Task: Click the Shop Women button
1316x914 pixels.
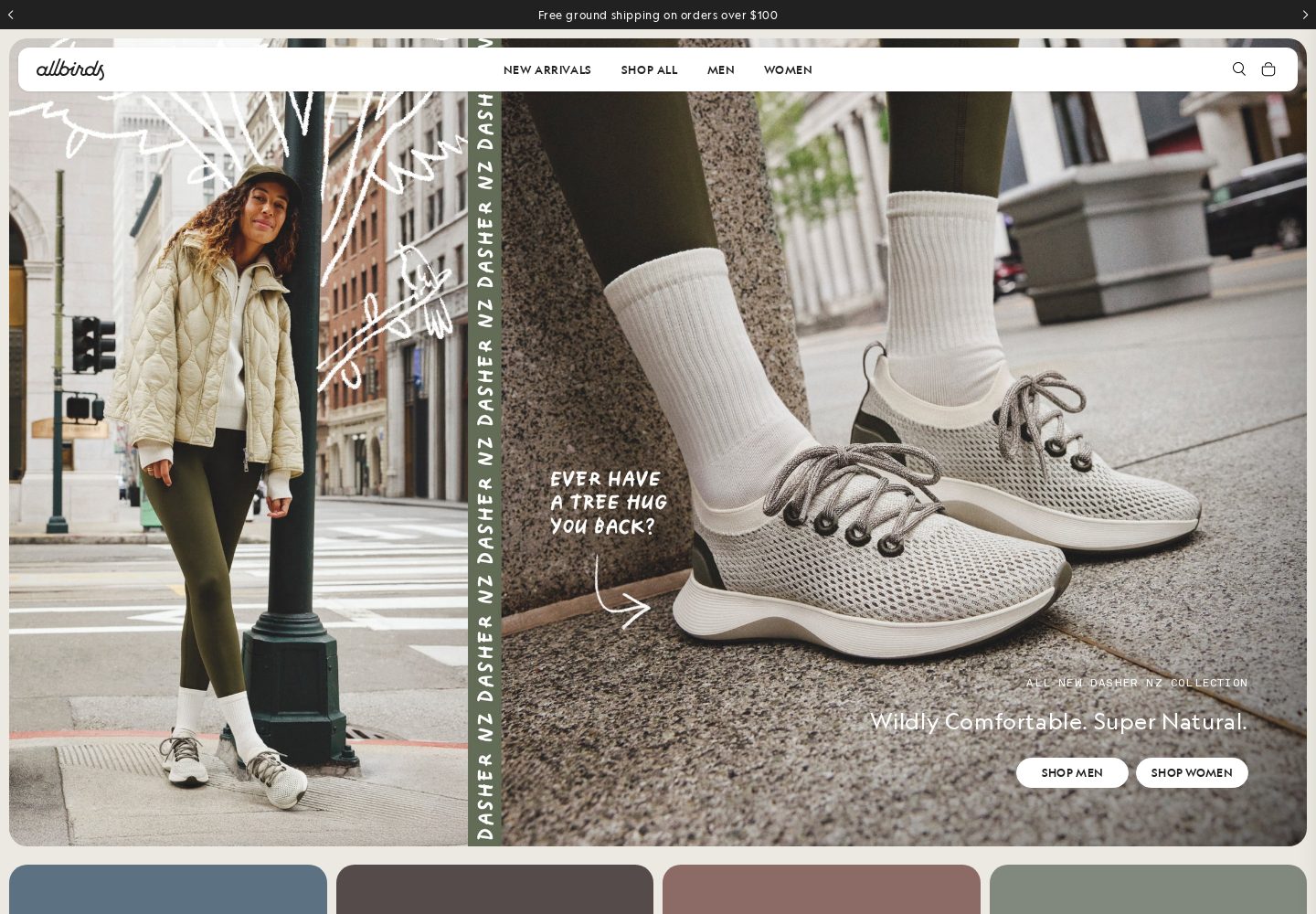Action: click(1192, 773)
